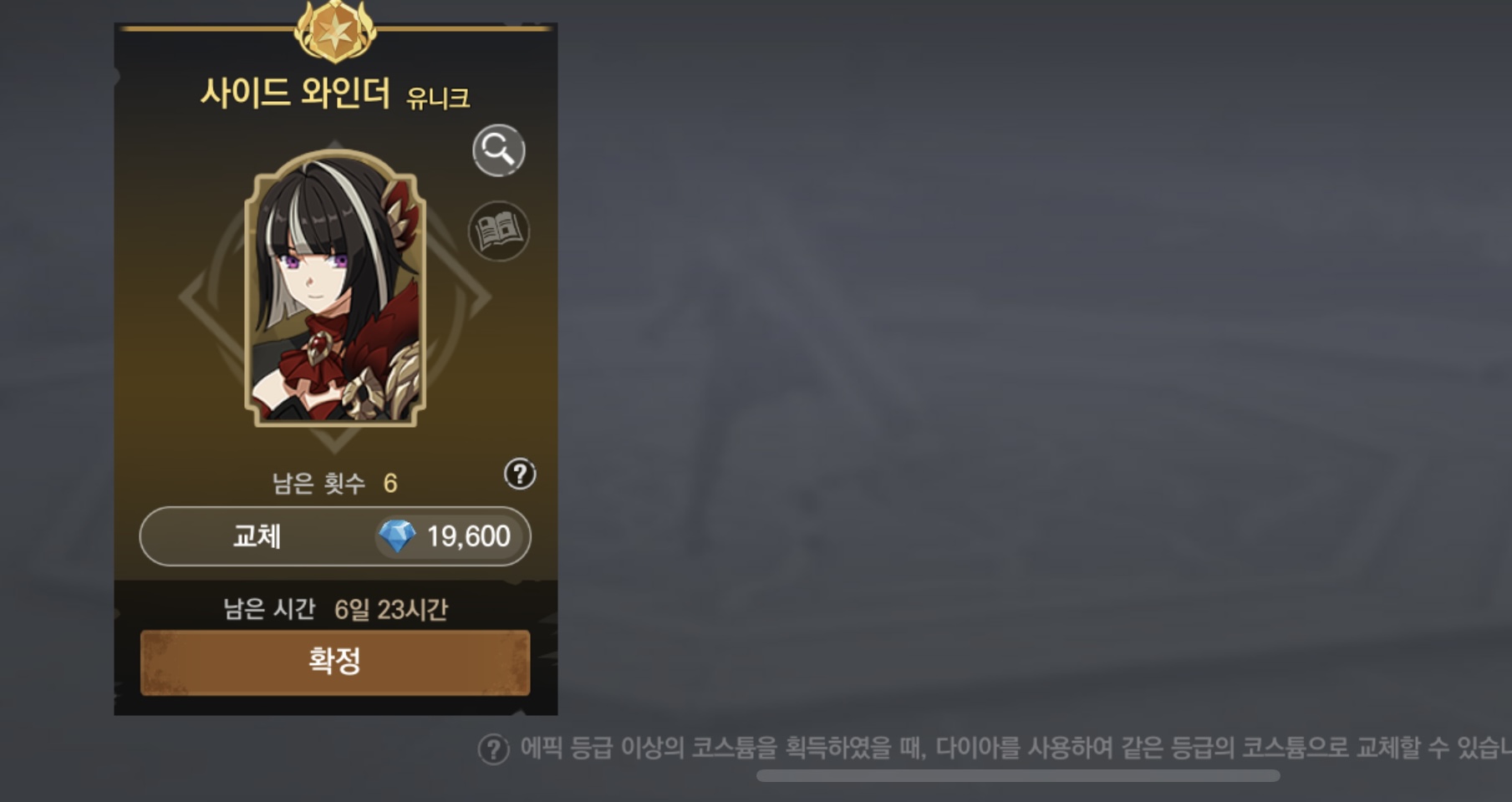Tap the 6일 23시간 remaining time value
1512x802 pixels.
click(391, 609)
